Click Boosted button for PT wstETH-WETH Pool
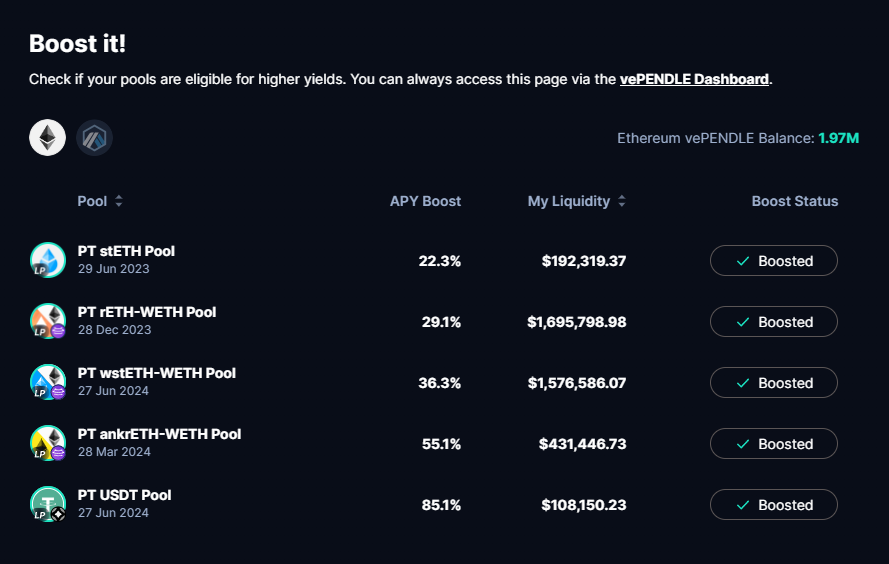 (773, 383)
